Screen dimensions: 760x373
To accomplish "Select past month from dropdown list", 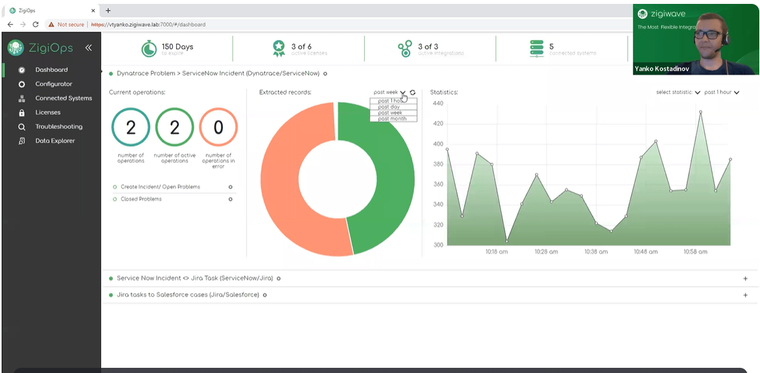I will pyautogui.click(x=393, y=118).
